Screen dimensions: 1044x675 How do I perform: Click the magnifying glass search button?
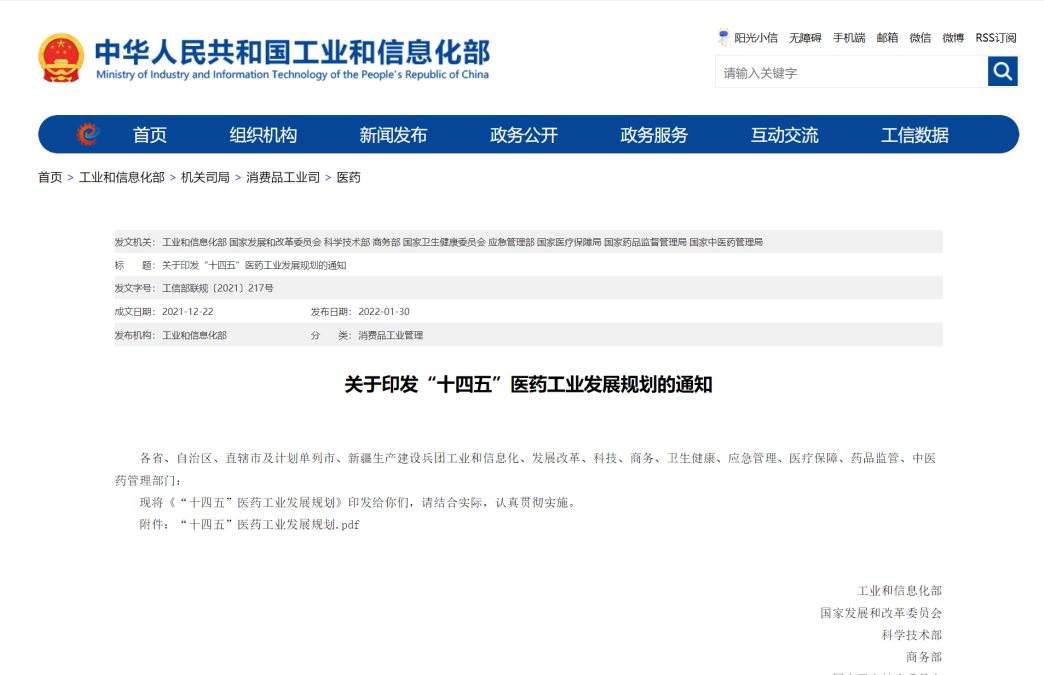(x=1002, y=71)
